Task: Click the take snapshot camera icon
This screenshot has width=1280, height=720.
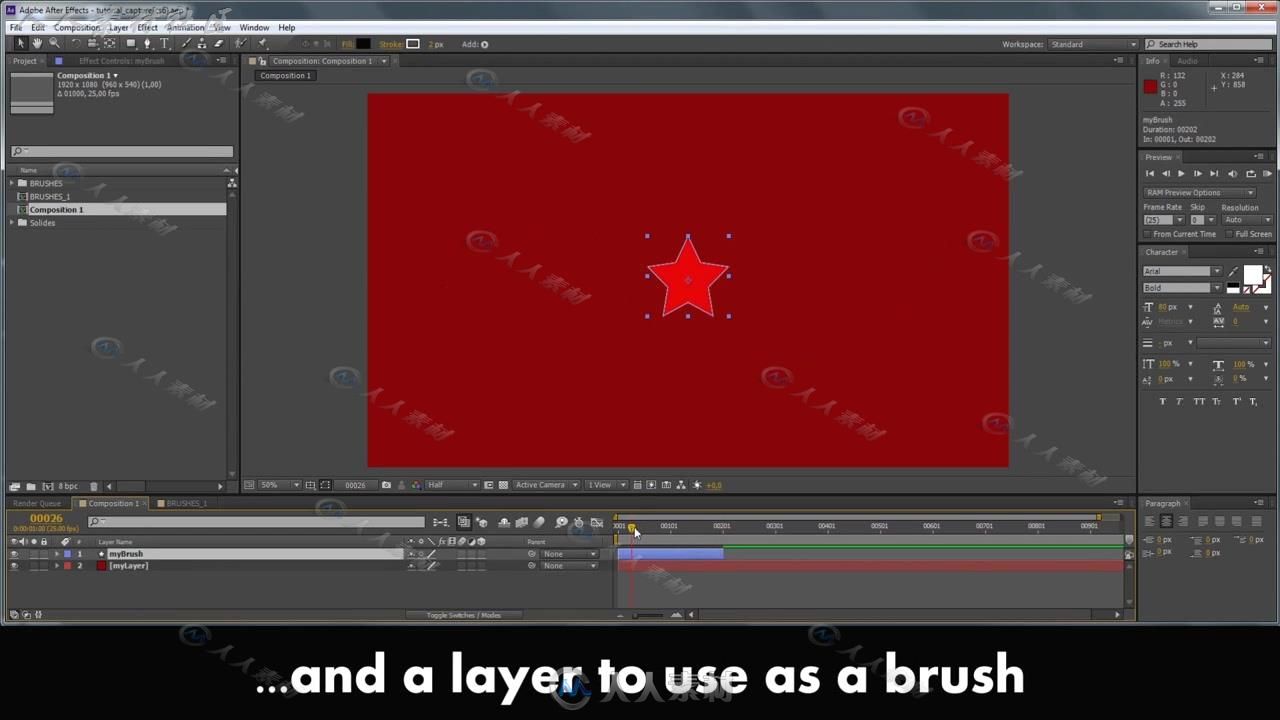Action: 386,485
